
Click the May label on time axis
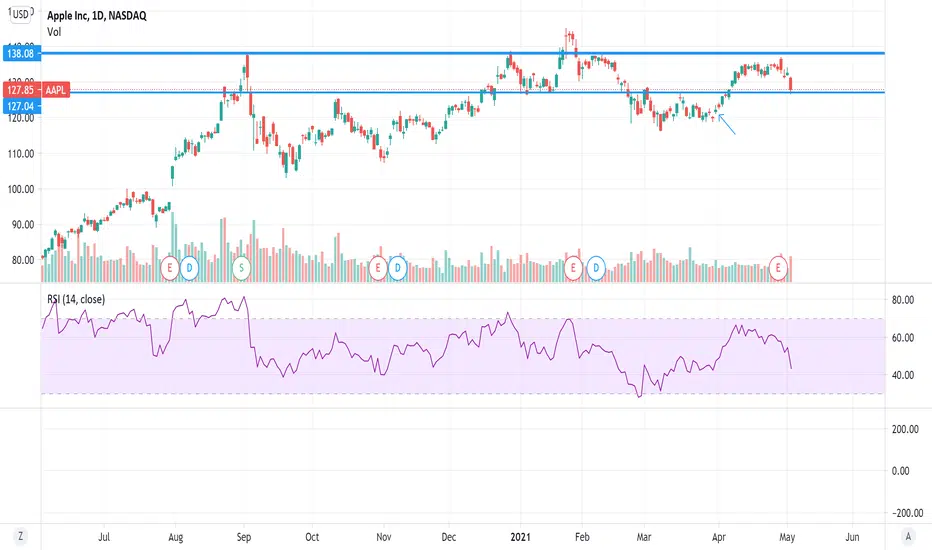pos(787,537)
